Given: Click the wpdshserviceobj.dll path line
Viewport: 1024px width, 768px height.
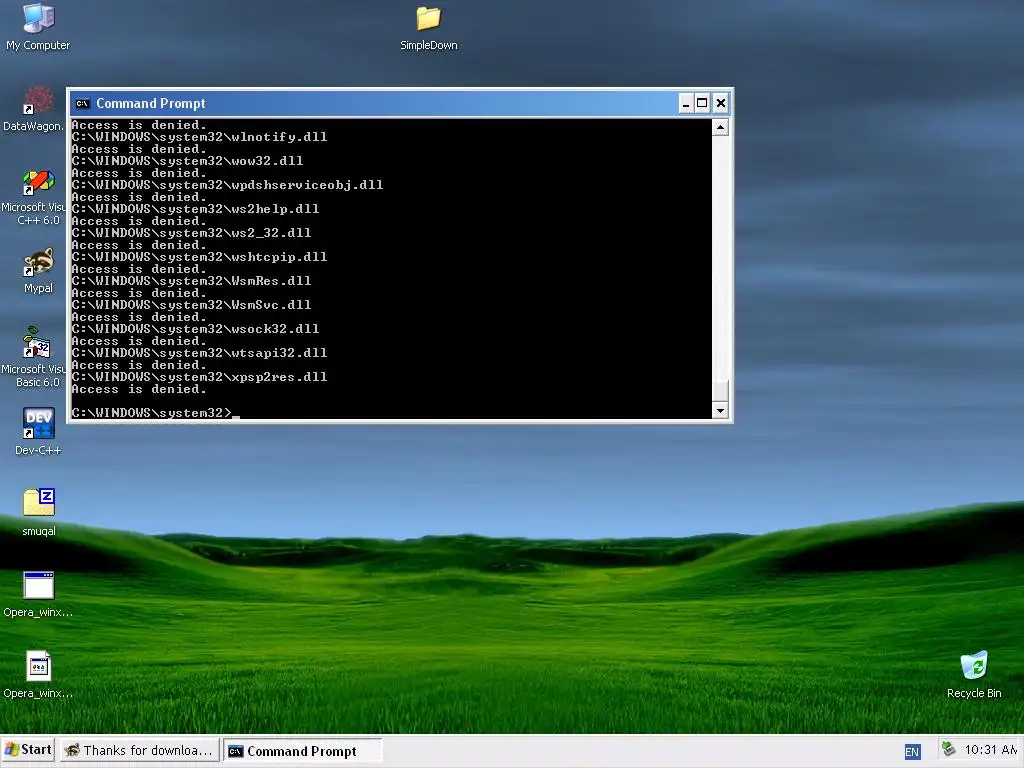Looking at the screenshot, I should tap(227, 185).
